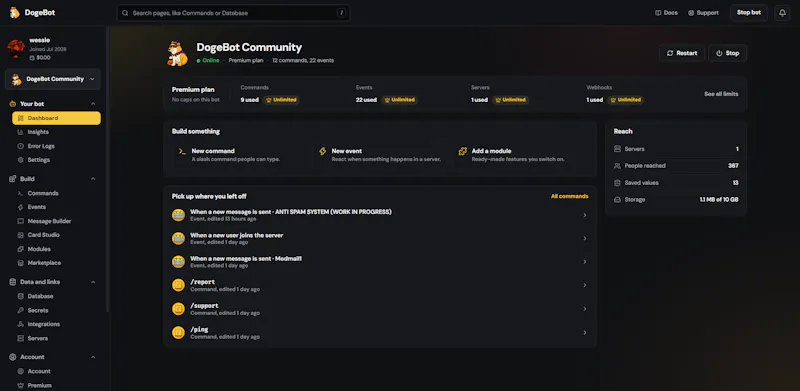800x391 pixels.
Task: Open the DogeBot Community bot switcher dropdown
Action: pos(53,79)
